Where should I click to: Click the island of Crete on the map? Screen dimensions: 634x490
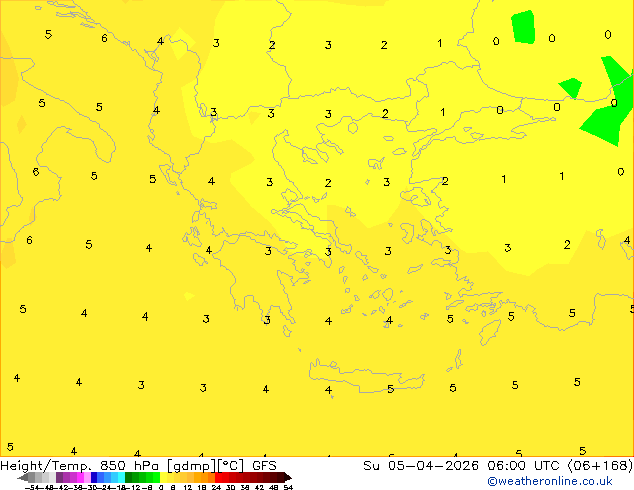pyautogui.click(x=366, y=376)
